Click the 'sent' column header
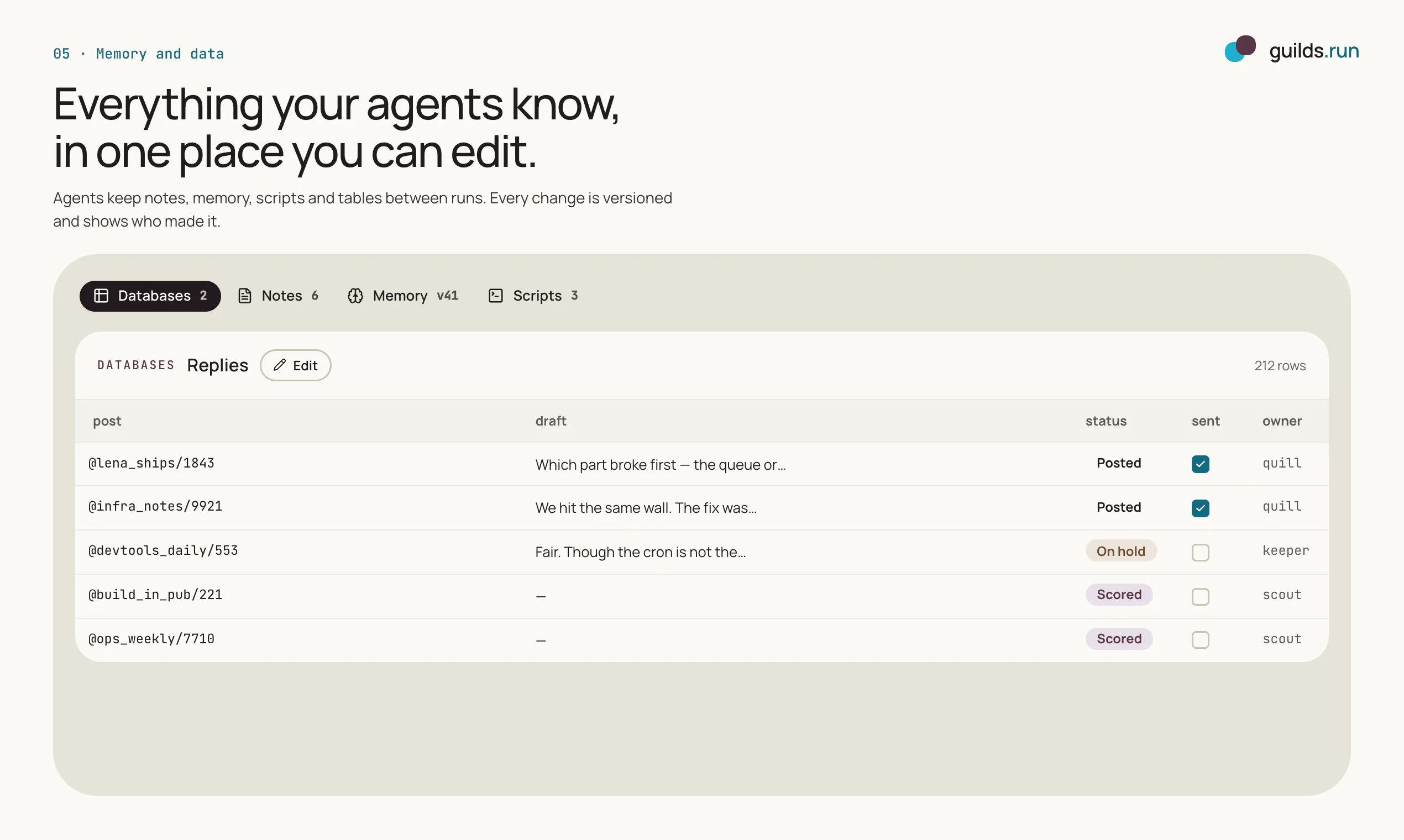Viewport: 1404px width, 840px height. pos(1206,421)
